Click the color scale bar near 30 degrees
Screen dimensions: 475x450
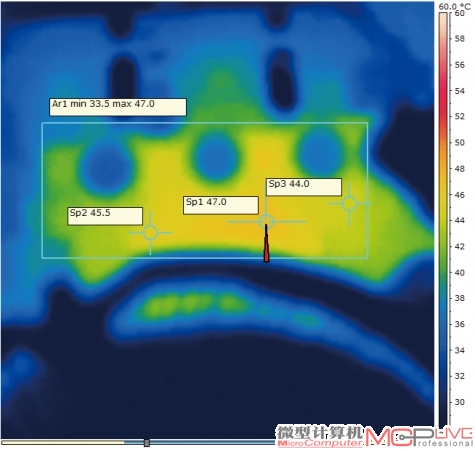click(443, 402)
